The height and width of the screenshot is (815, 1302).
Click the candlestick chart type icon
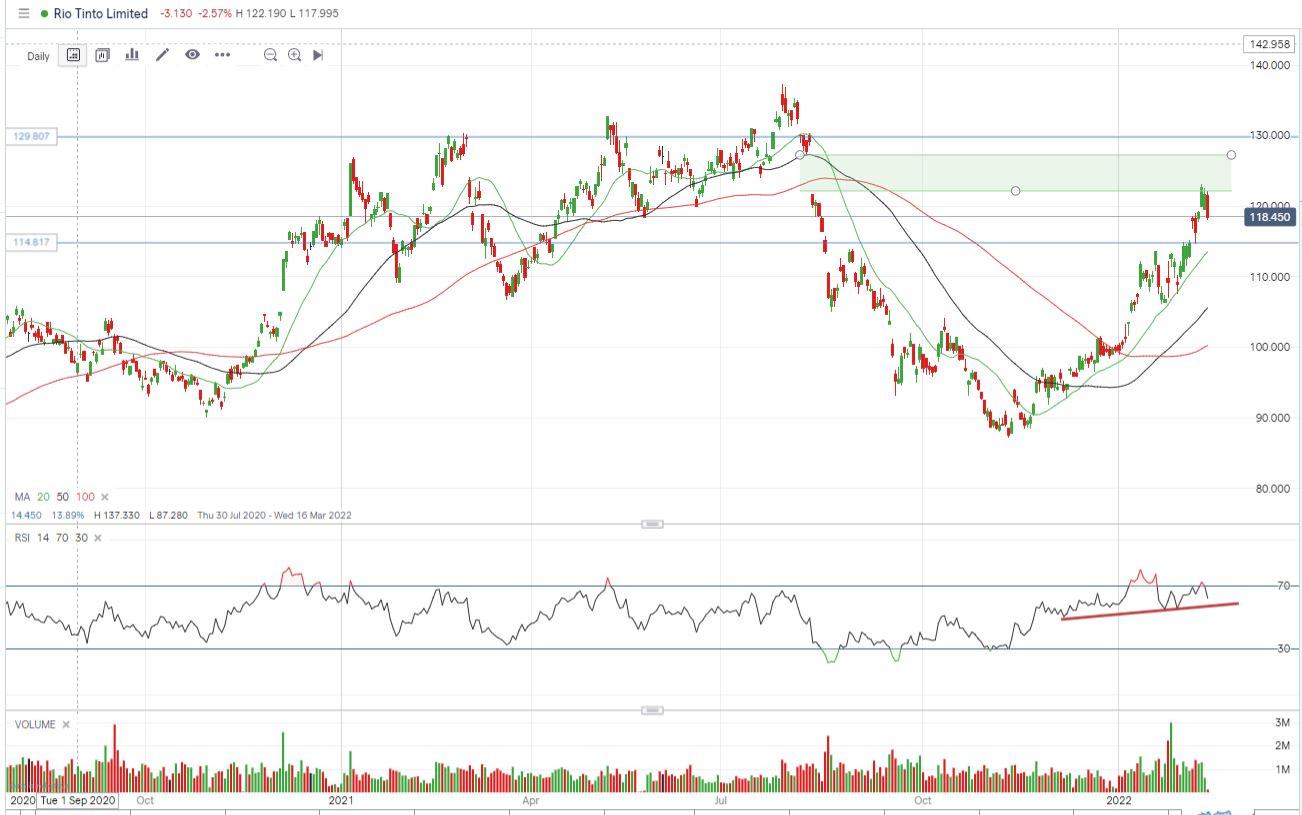[x=102, y=55]
